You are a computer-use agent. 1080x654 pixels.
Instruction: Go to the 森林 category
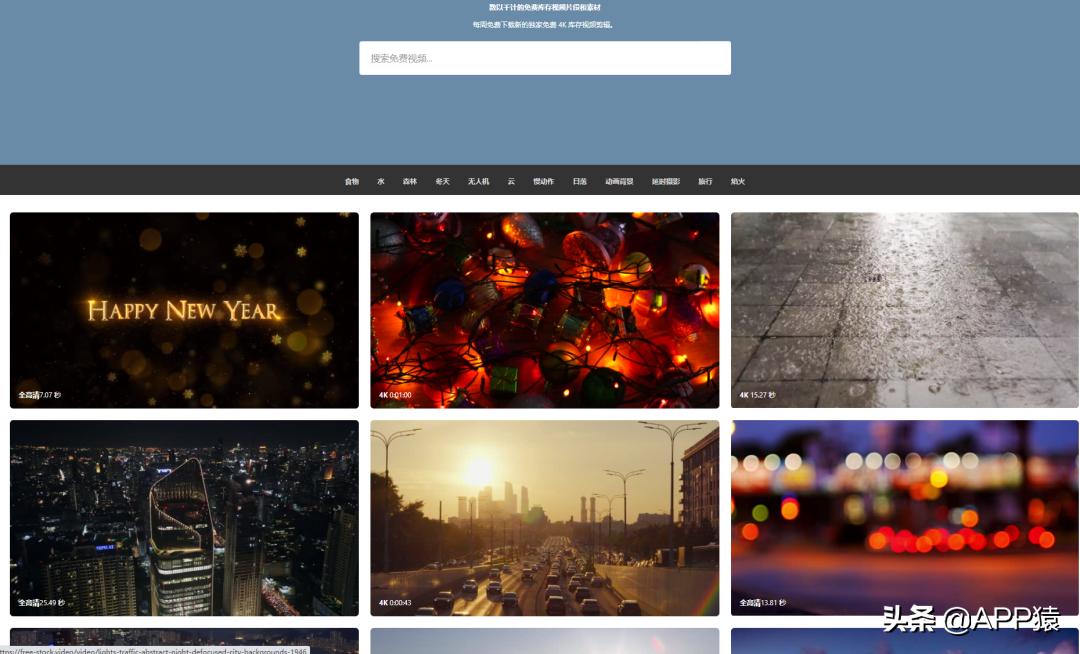pyautogui.click(x=410, y=182)
